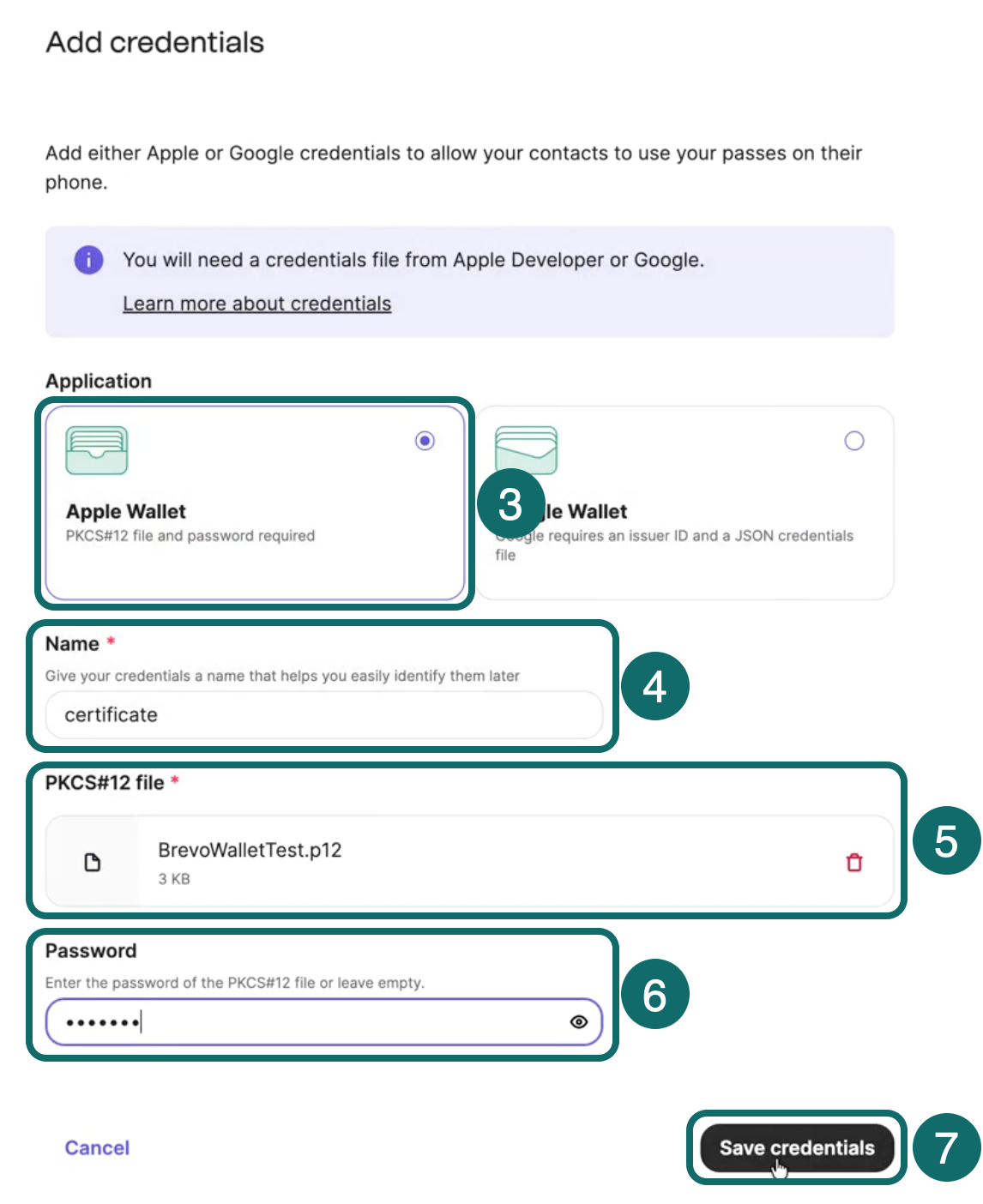Click the step 4 numbered badge
This screenshot has height=1204, width=983.
654,686
